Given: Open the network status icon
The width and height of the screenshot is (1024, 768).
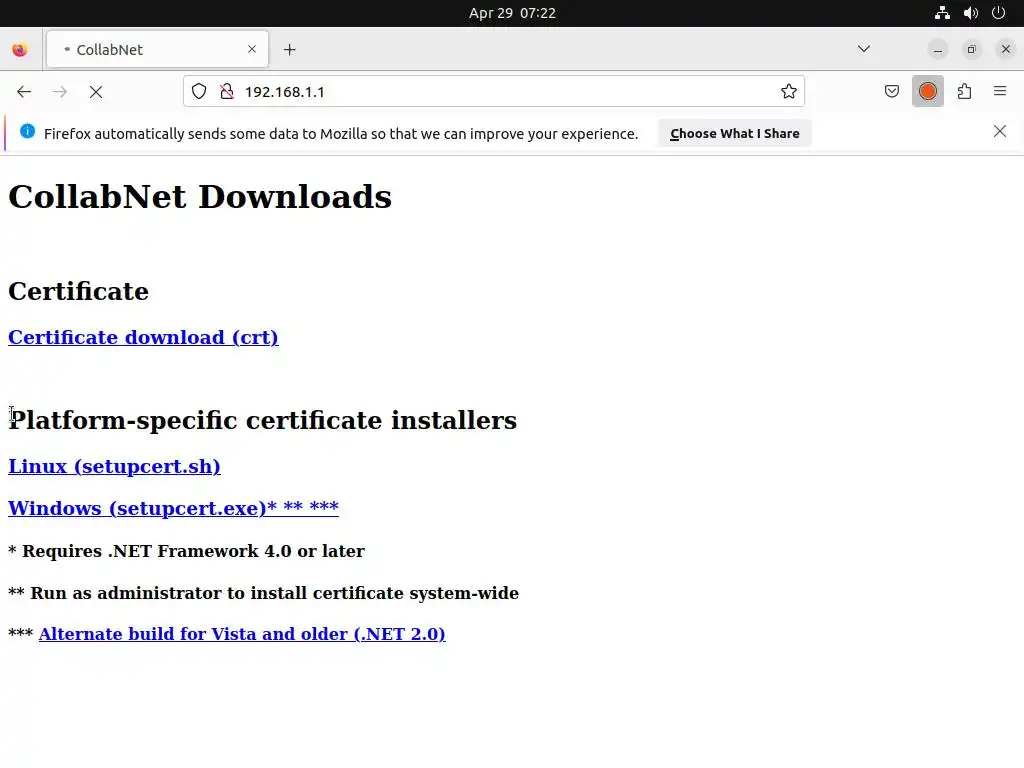Looking at the screenshot, I should [942, 13].
